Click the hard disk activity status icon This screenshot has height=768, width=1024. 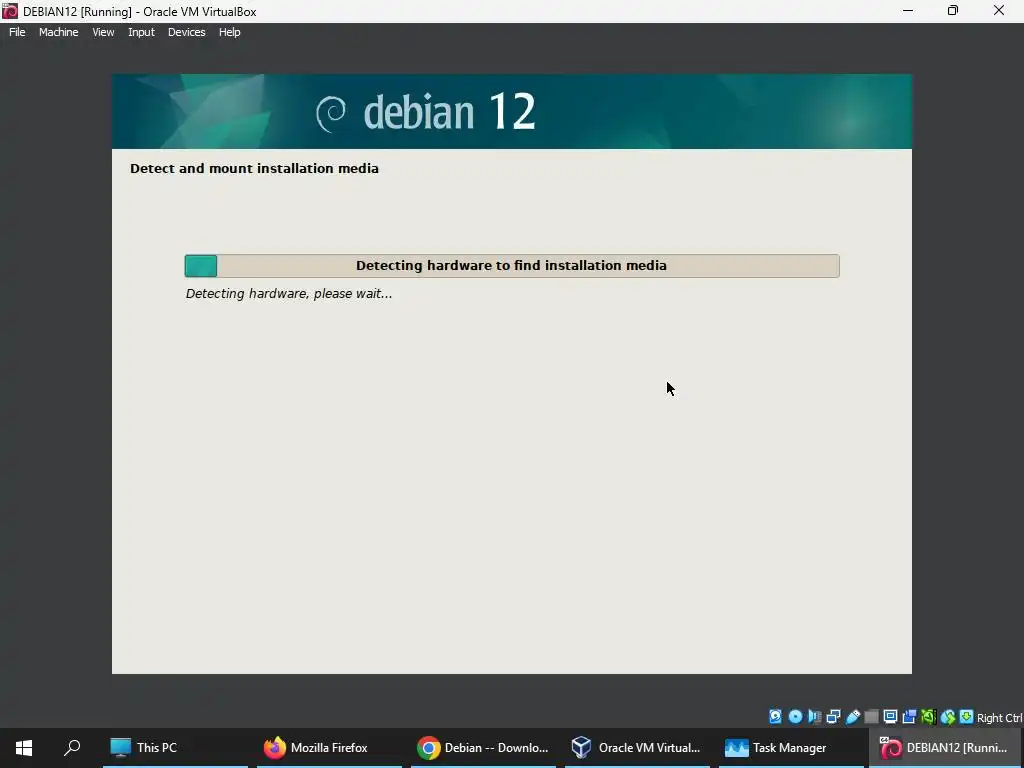click(x=775, y=716)
